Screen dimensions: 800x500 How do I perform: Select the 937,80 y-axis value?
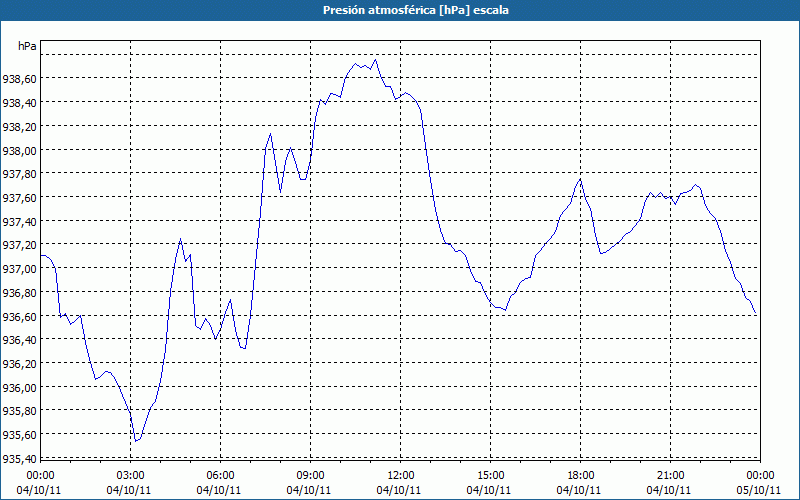coord(19,173)
